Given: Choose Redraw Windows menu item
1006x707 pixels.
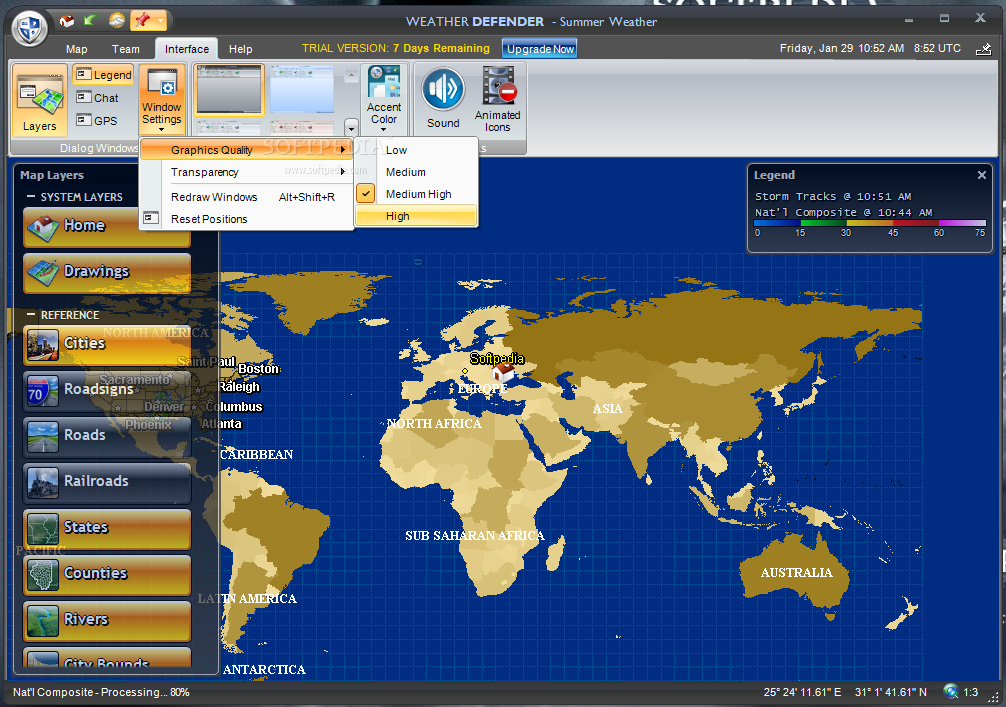Looking at the screenshot, I should click(x=246, y=197).
